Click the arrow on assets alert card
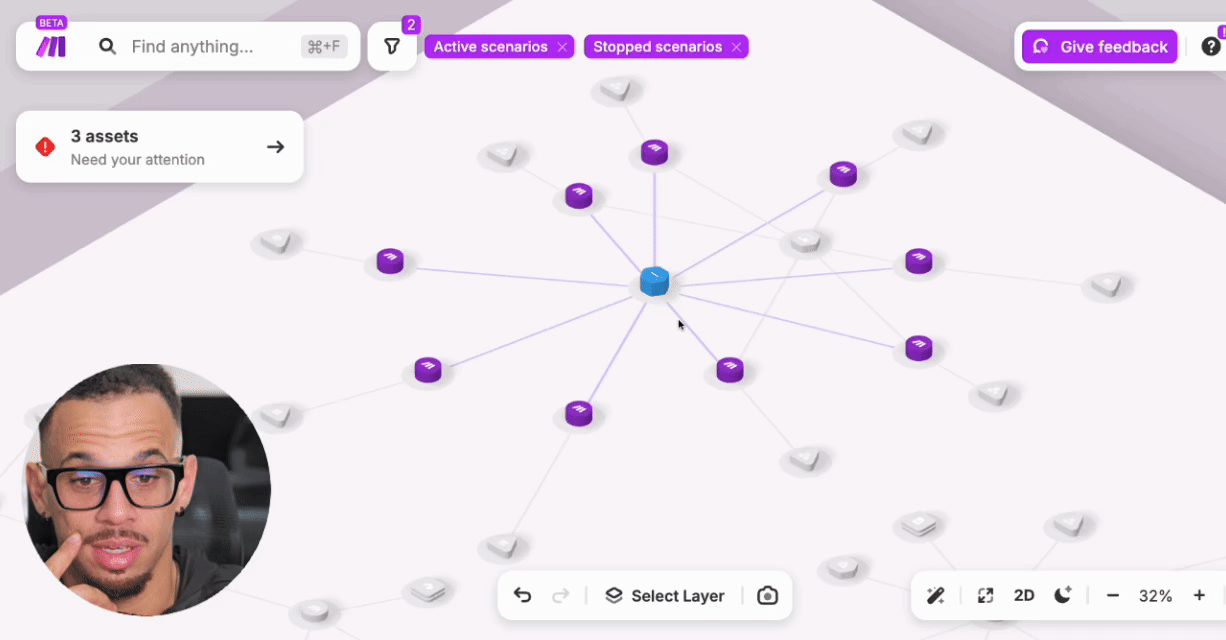Viewport: 1226px width, 640px height. point(275,146)
